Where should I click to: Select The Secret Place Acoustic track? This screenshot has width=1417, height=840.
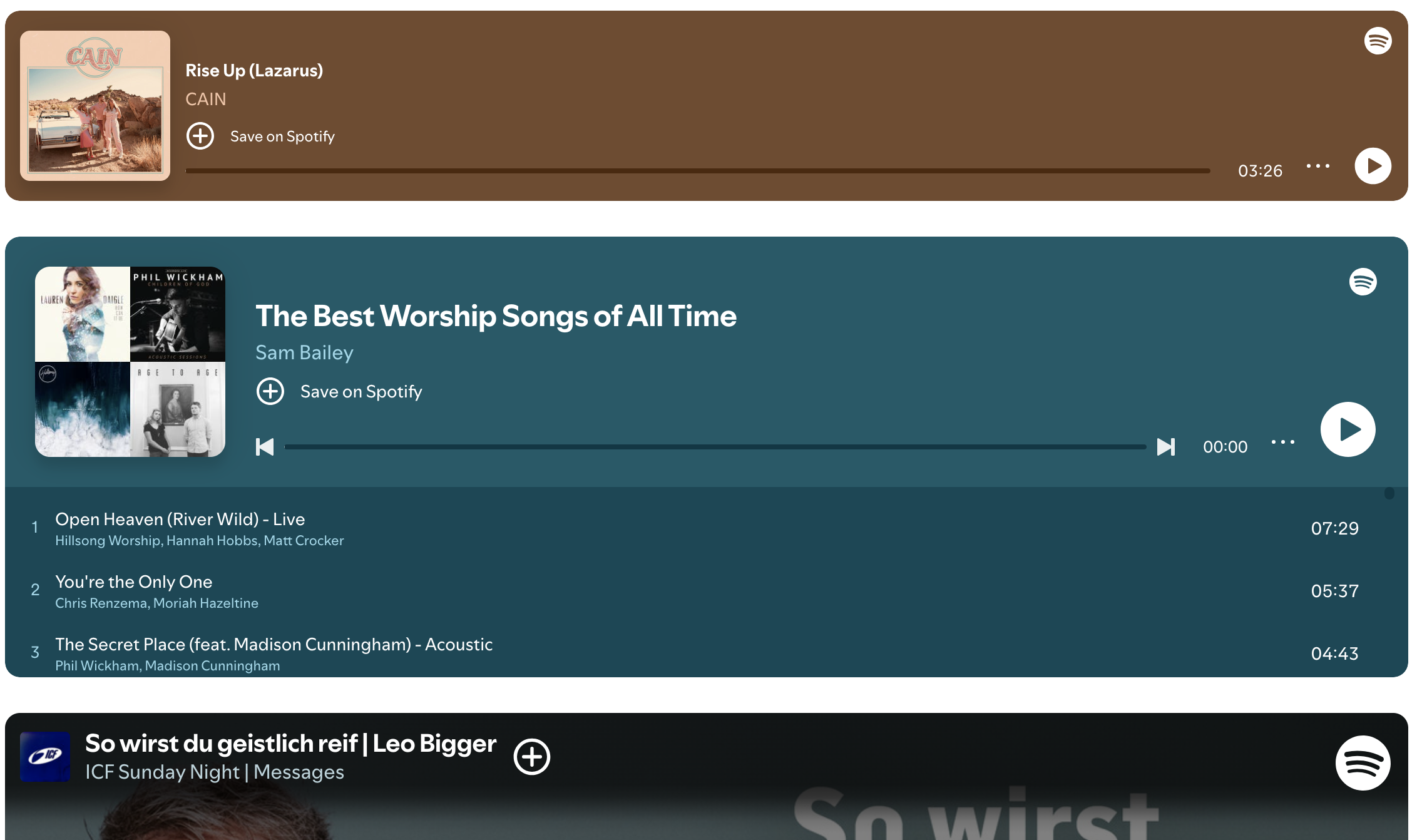point(274,645)
